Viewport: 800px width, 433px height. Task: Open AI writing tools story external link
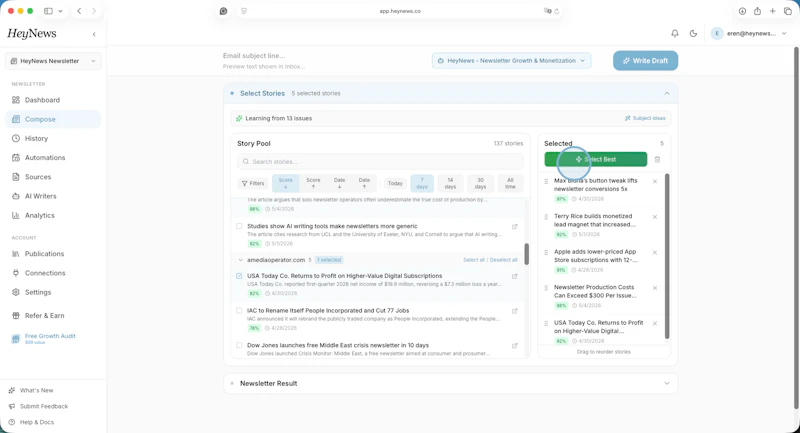coord(514,226)
